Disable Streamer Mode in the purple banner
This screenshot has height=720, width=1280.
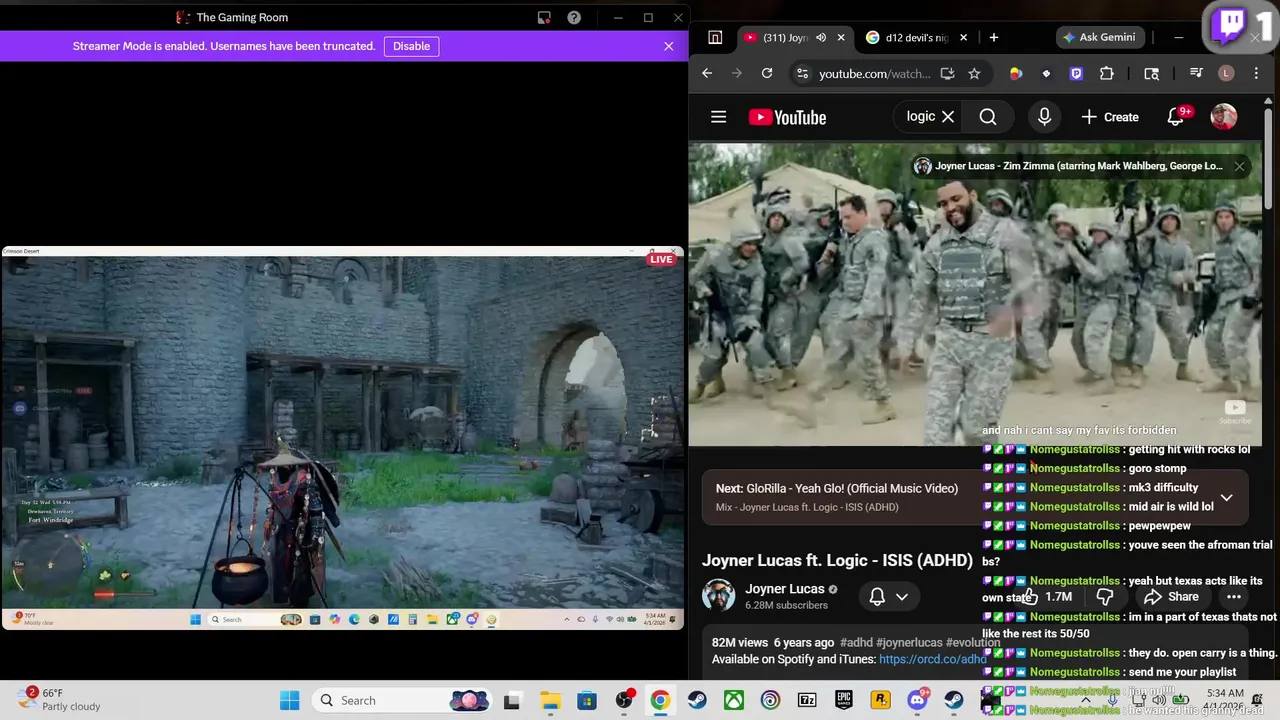[411, 46]
